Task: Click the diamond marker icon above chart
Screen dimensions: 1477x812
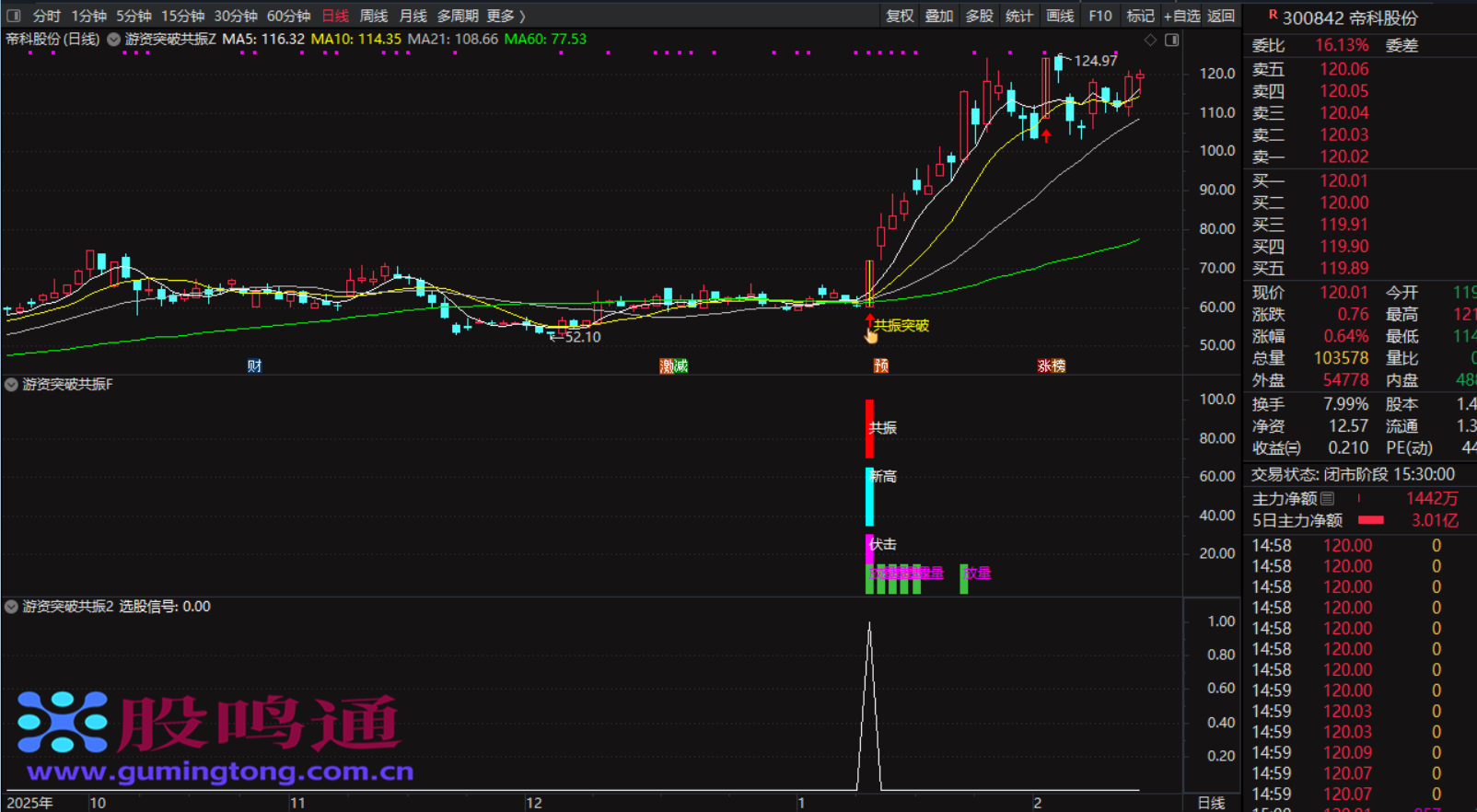Action: (x=1150, y=40)
